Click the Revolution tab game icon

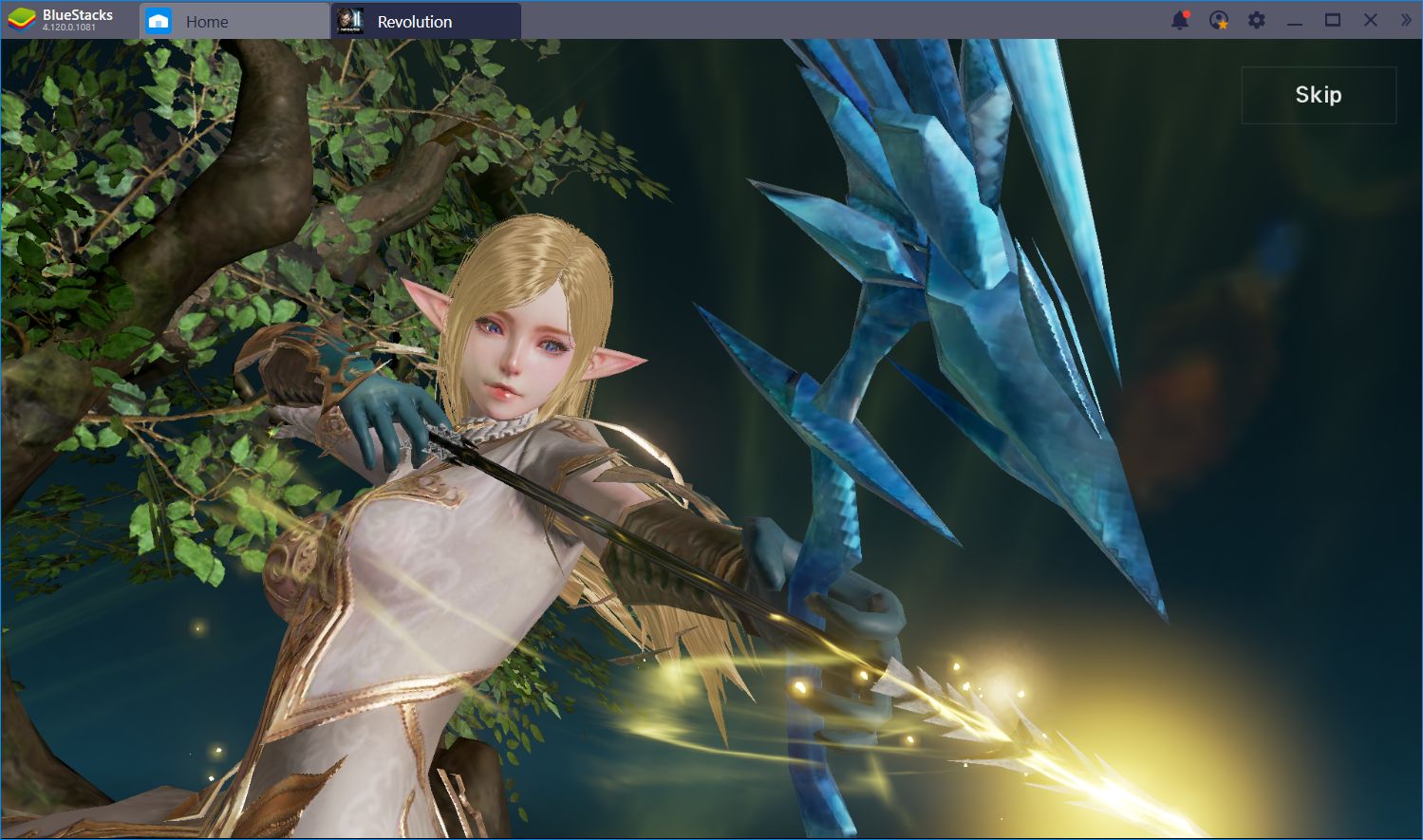[350, 21]
